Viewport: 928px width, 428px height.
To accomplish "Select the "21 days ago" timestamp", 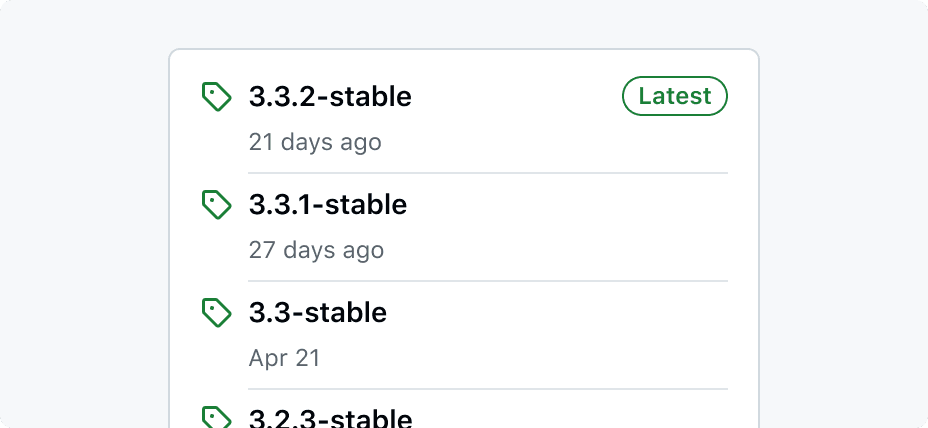I will coord(315,142).
